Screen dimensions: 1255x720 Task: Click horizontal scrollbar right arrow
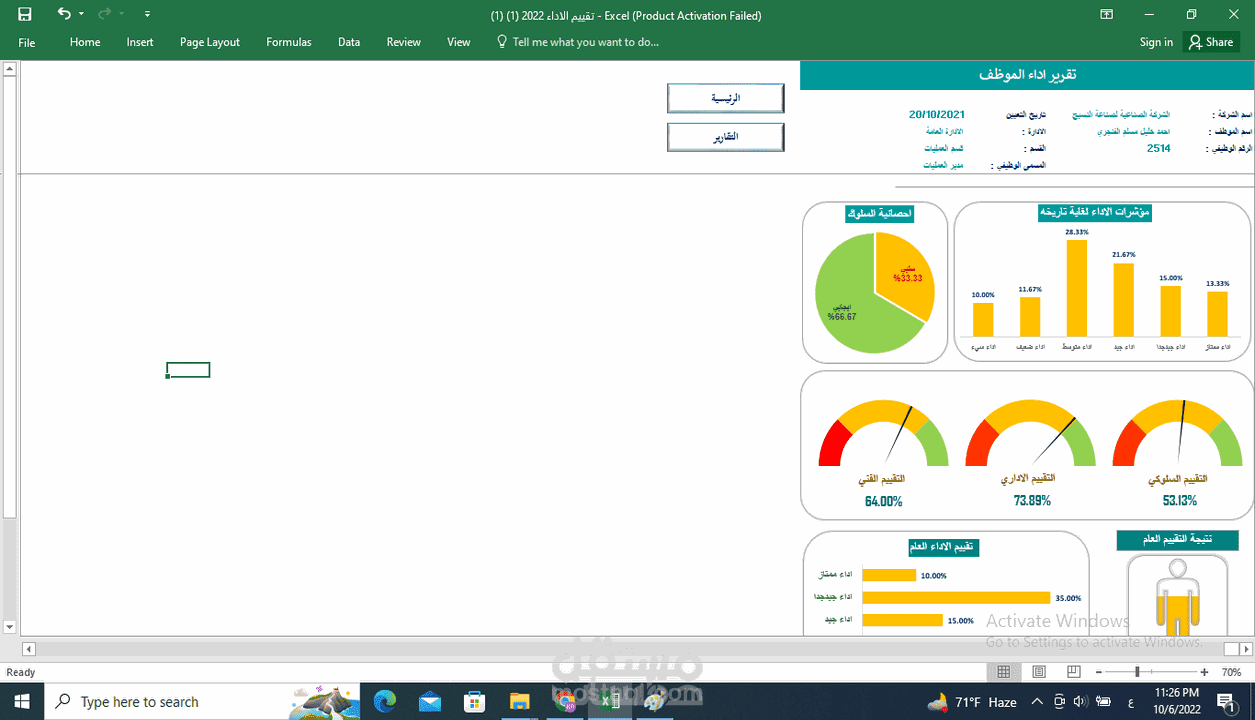pos(1246,649)
